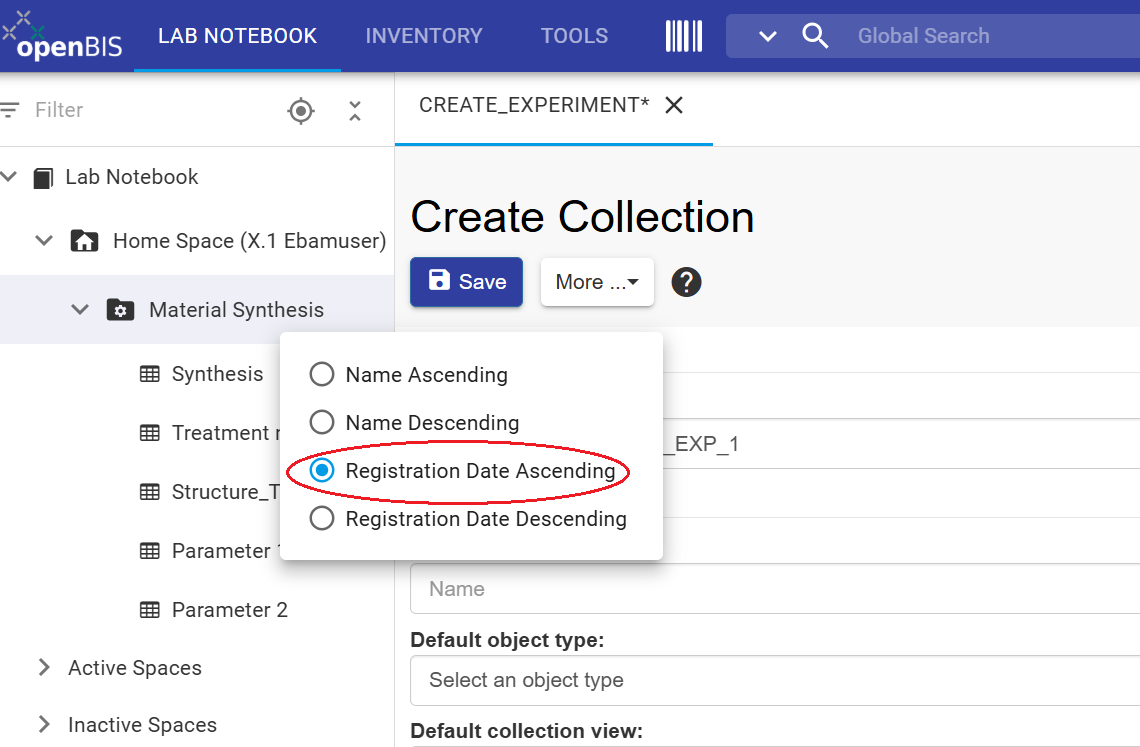Open the Parameter 2 collection

230,610
